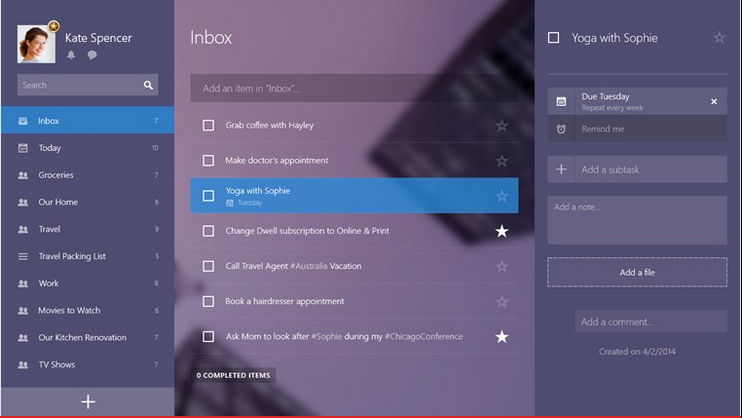This screenshot has height=418, width=743.
Task: Star Grab coffee with Hayley
Action: 502,126
